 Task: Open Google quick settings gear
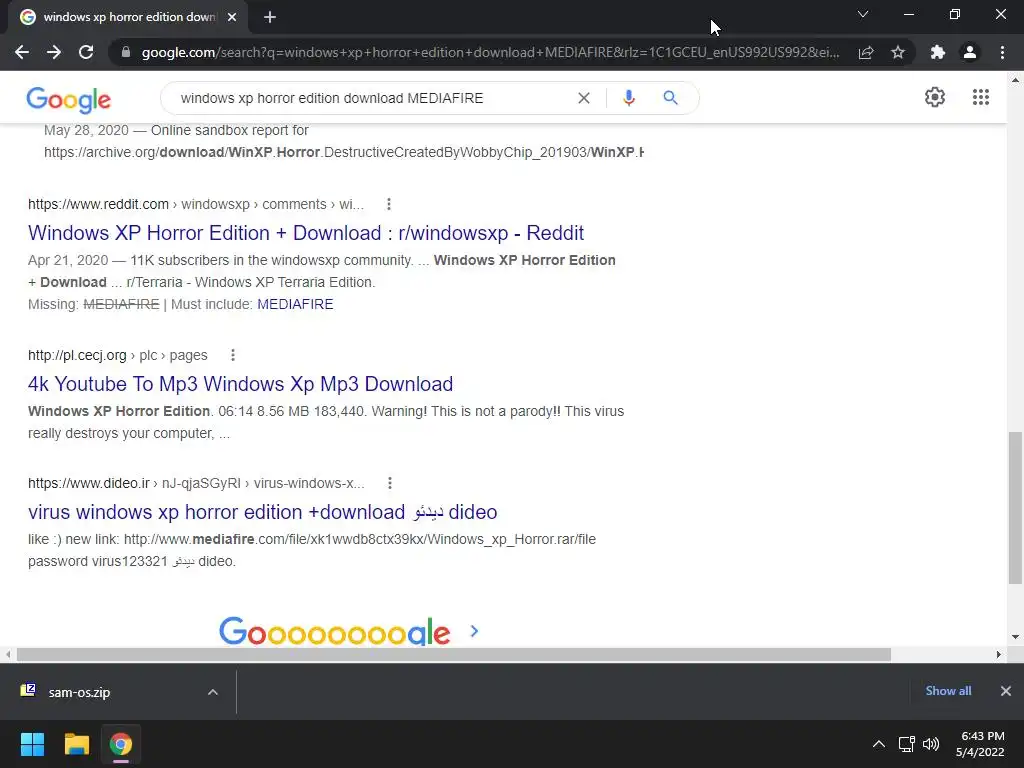tap(935, 97)
